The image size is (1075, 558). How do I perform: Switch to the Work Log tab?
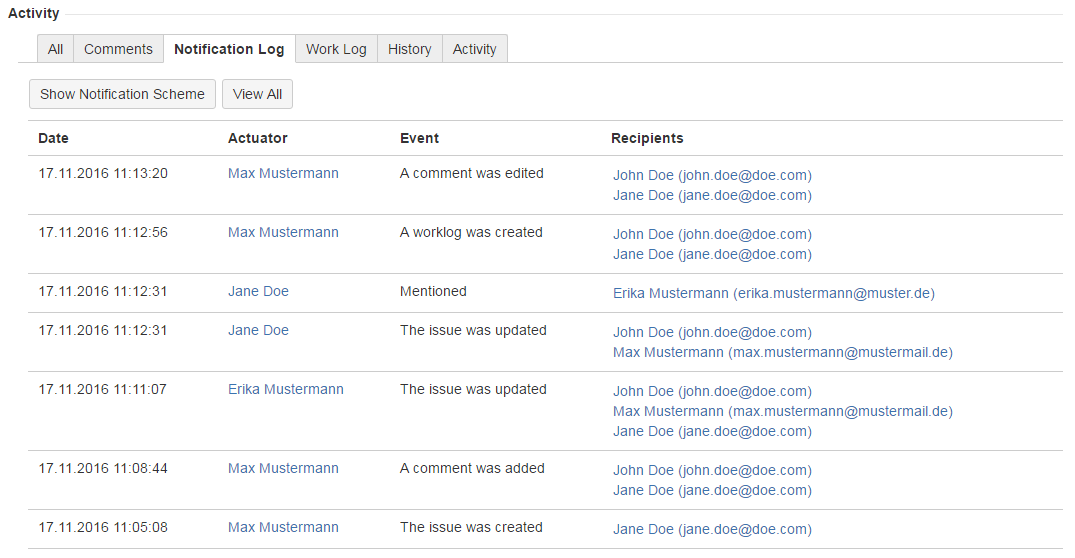tap(336, 49)
